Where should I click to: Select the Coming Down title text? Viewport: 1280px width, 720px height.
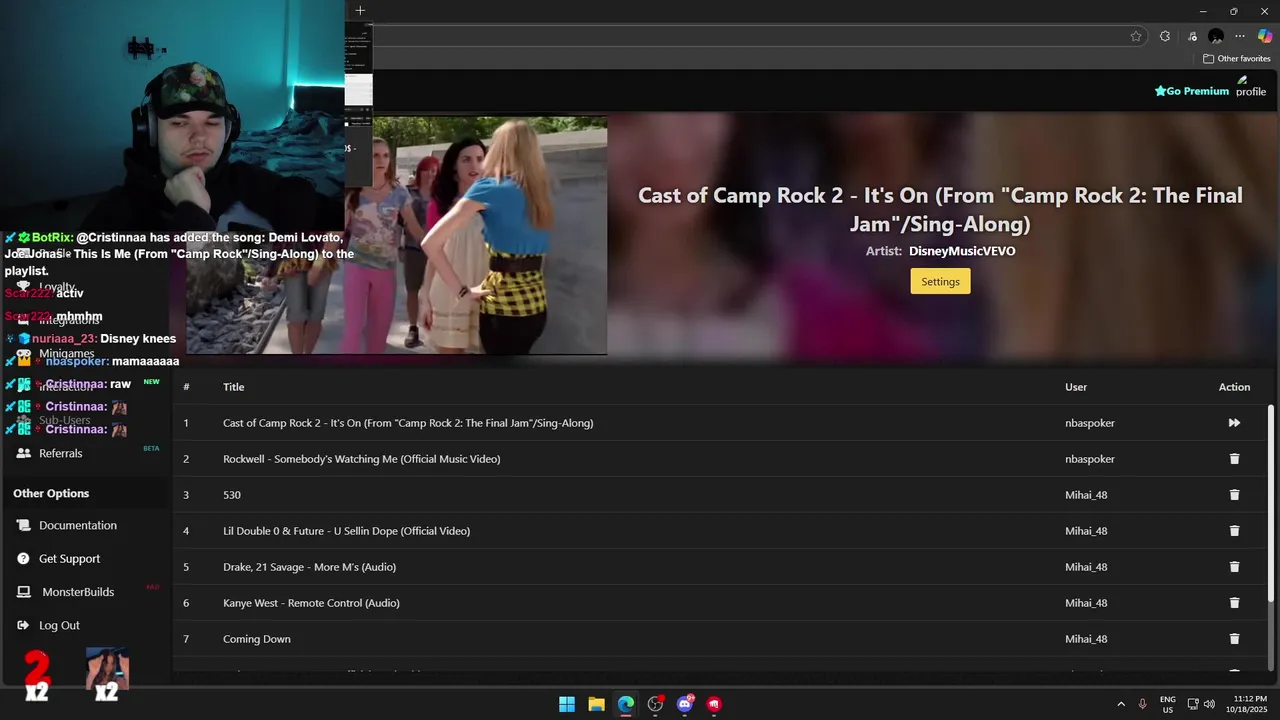tap(257, 639)
